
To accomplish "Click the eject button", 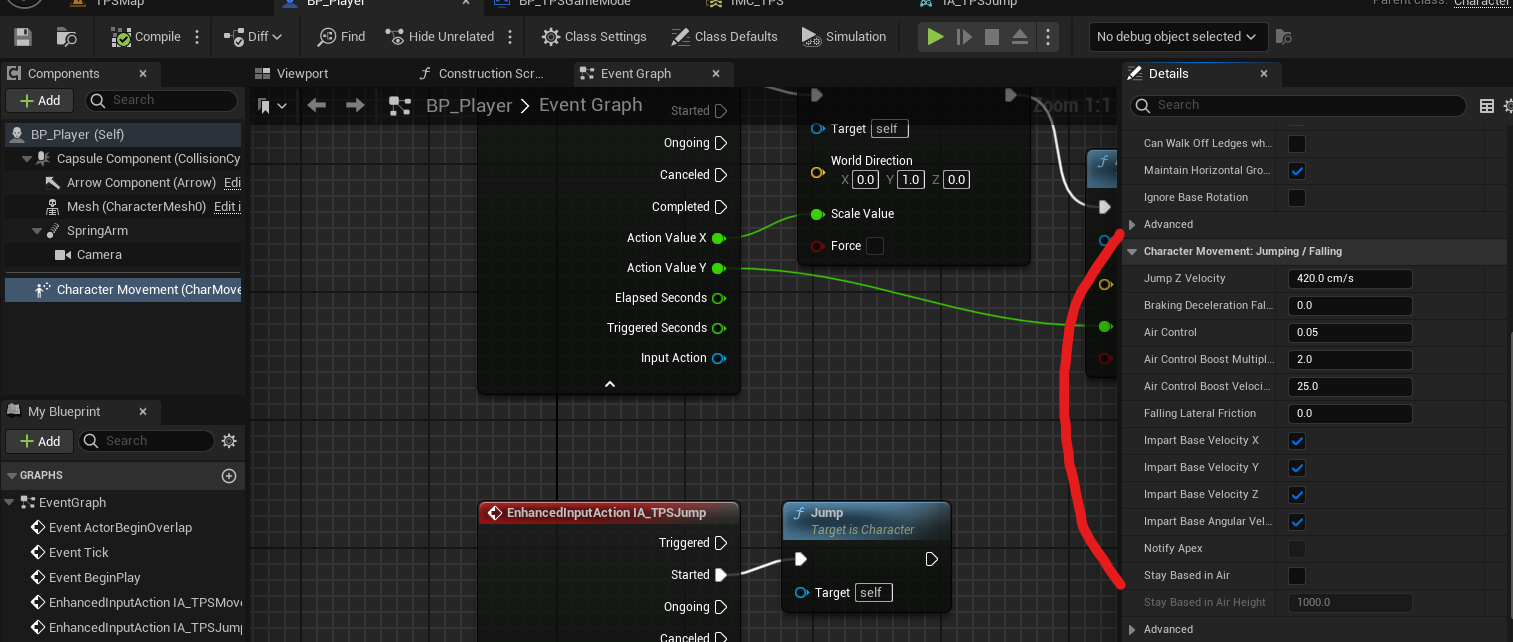I will click(1020, 37).
